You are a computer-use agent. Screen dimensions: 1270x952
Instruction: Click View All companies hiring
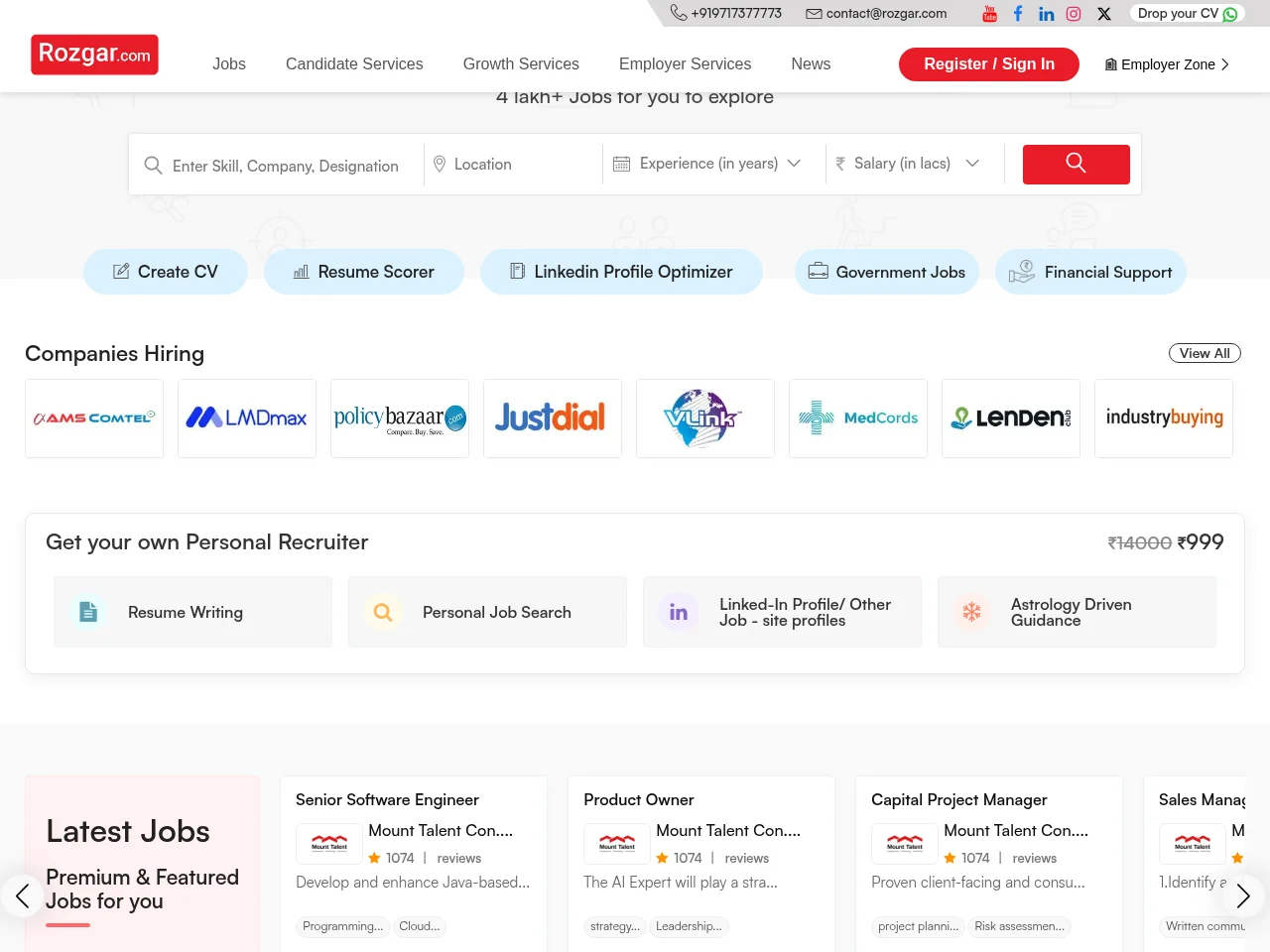point(1205,353)
